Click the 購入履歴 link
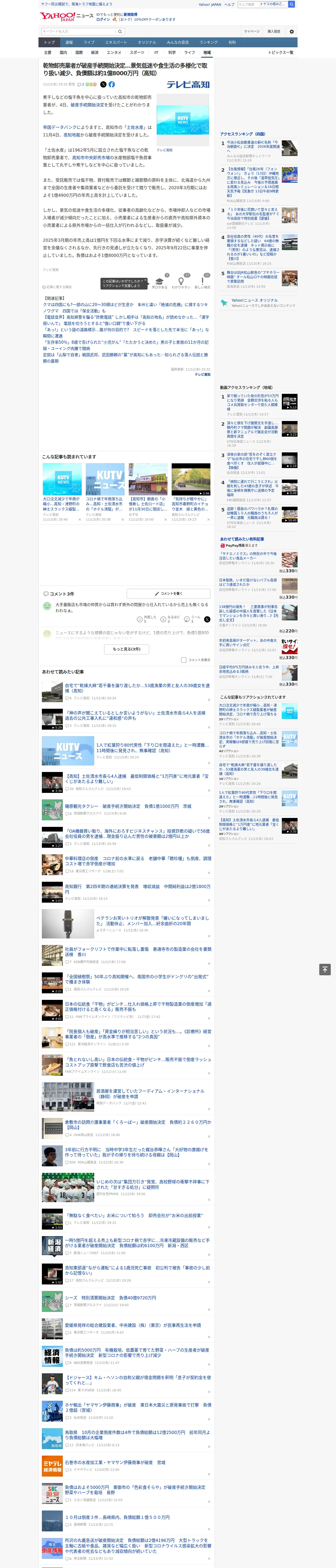This screenshot has width=336, height=1568. coord(274,31)
